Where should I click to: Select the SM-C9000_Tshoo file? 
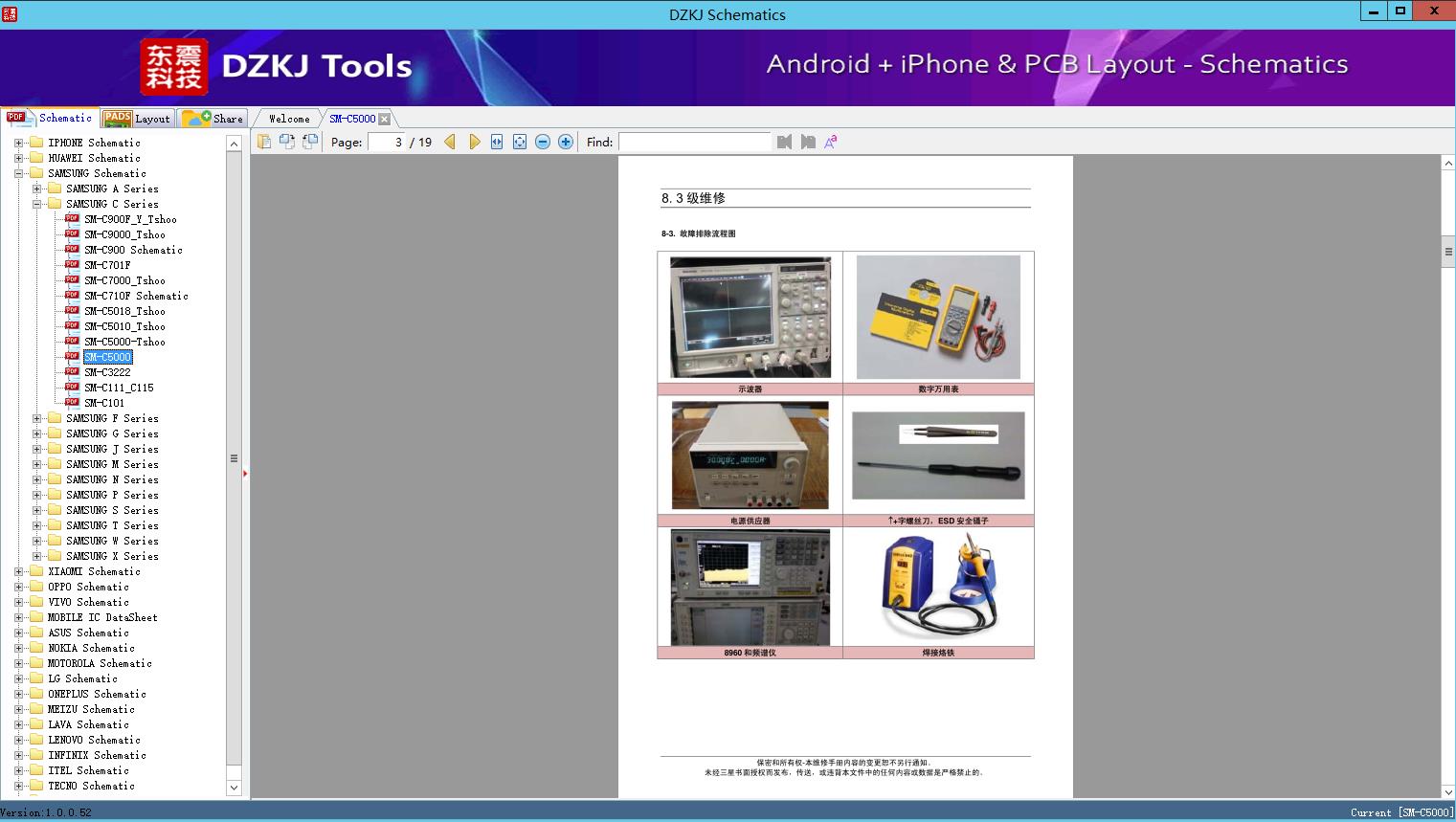[x=124, y=234]
